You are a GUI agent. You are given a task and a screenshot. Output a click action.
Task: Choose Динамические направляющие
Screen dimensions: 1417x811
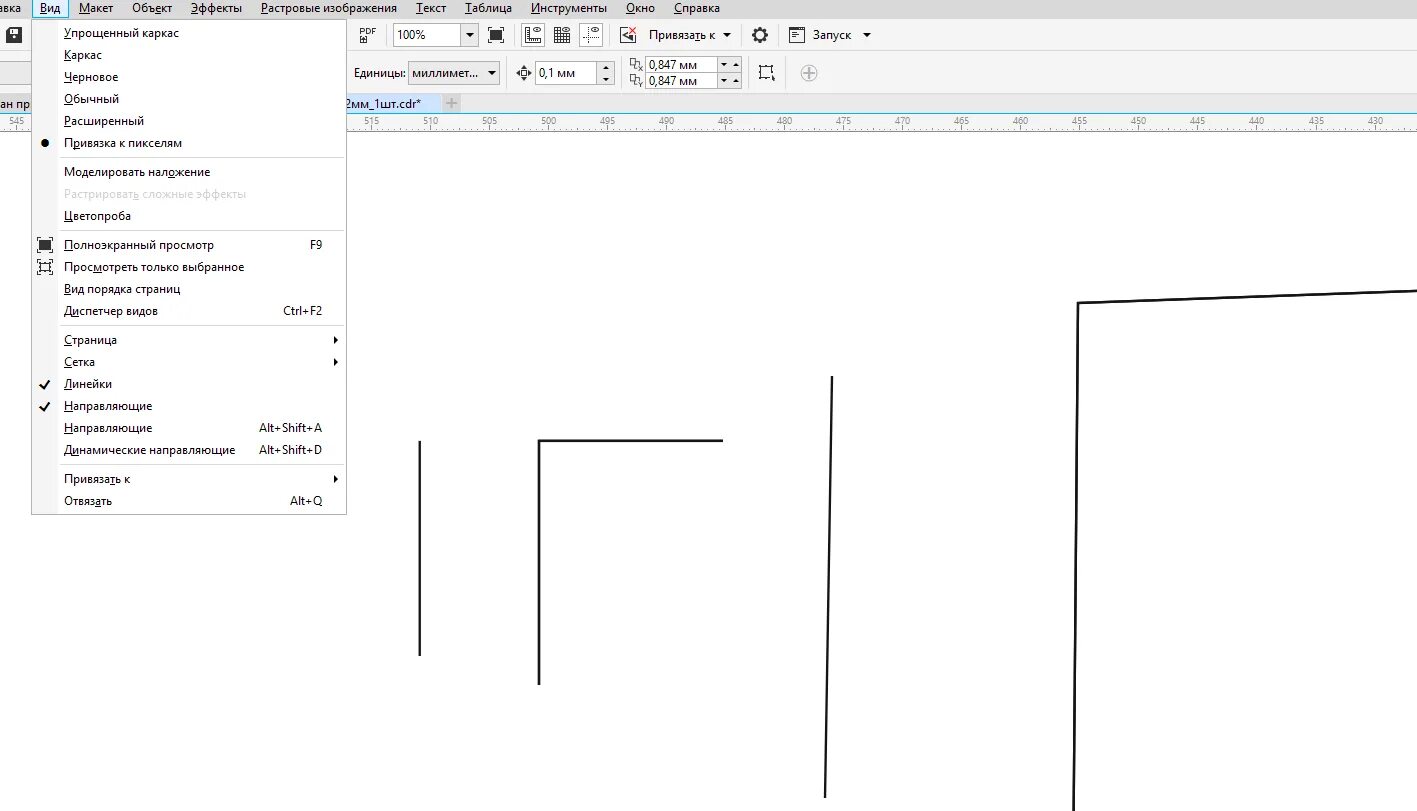(x=189, y=450)
